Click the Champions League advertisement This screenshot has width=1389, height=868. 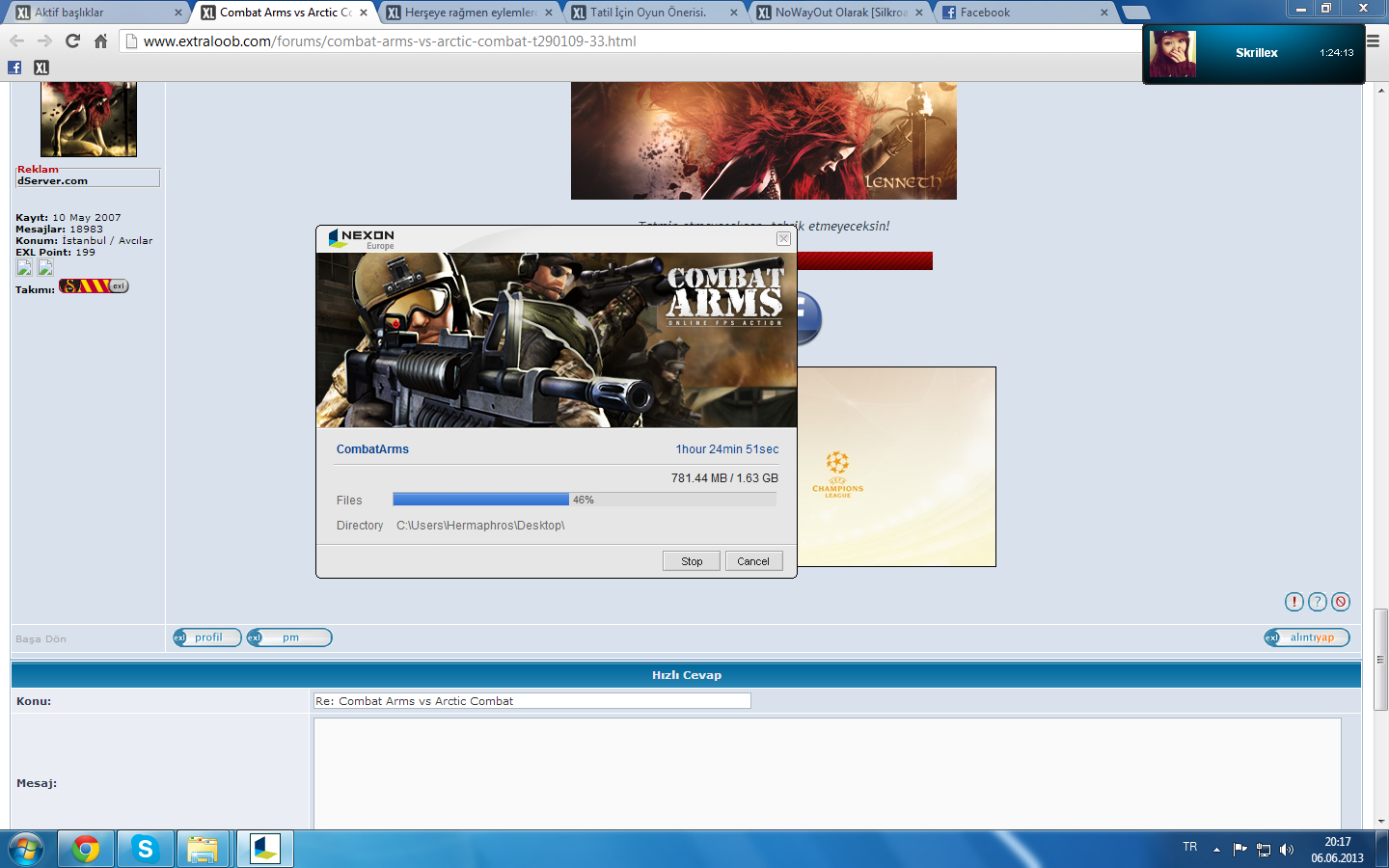coord(896,467)
